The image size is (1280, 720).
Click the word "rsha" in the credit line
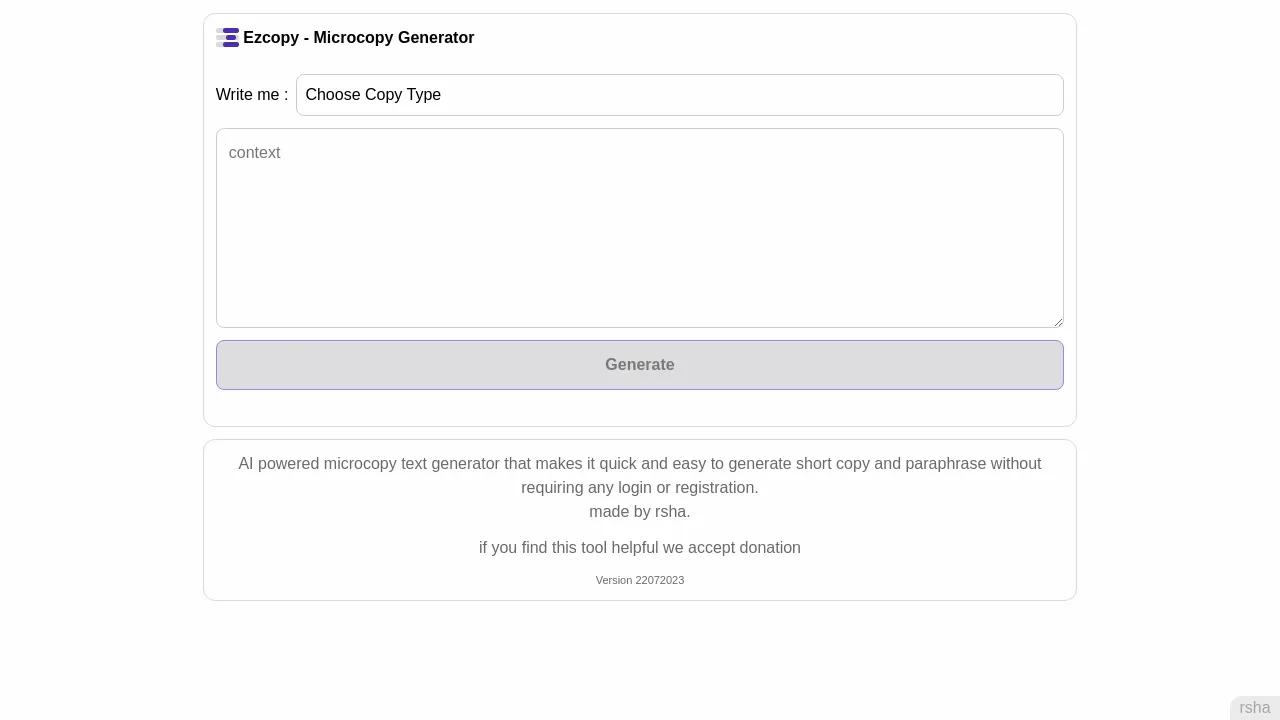click(x=670, y=512)
